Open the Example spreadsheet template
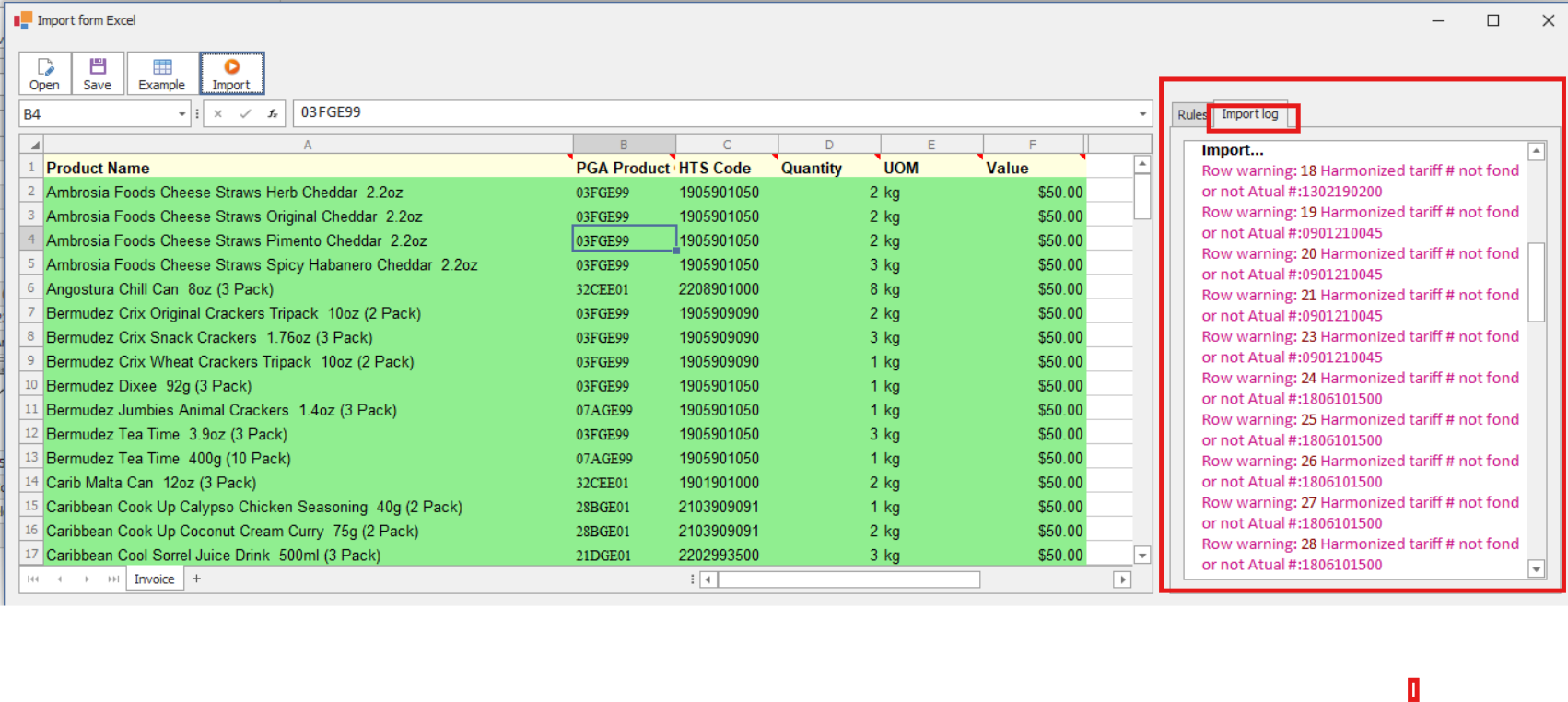Screen dimensions: 1568x702 (162, 74)
